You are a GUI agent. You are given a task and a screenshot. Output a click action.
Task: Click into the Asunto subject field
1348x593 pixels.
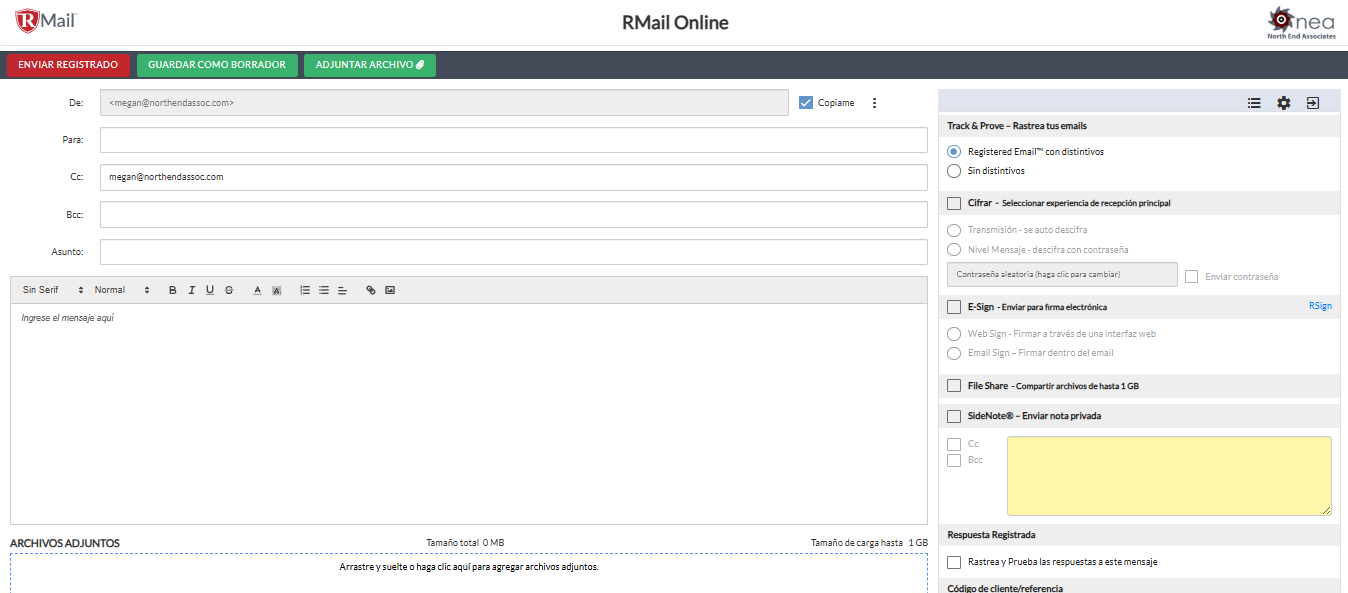[513, 252]
